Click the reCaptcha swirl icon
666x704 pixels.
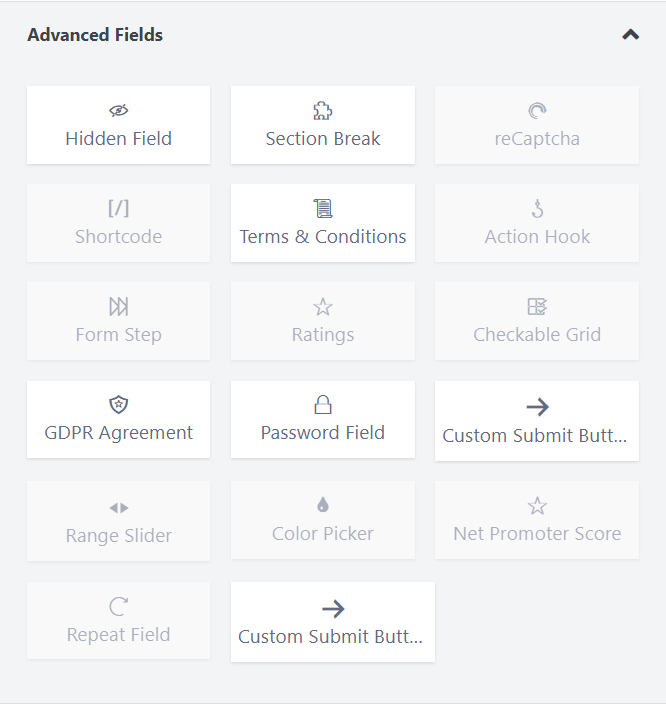point(537,111)
